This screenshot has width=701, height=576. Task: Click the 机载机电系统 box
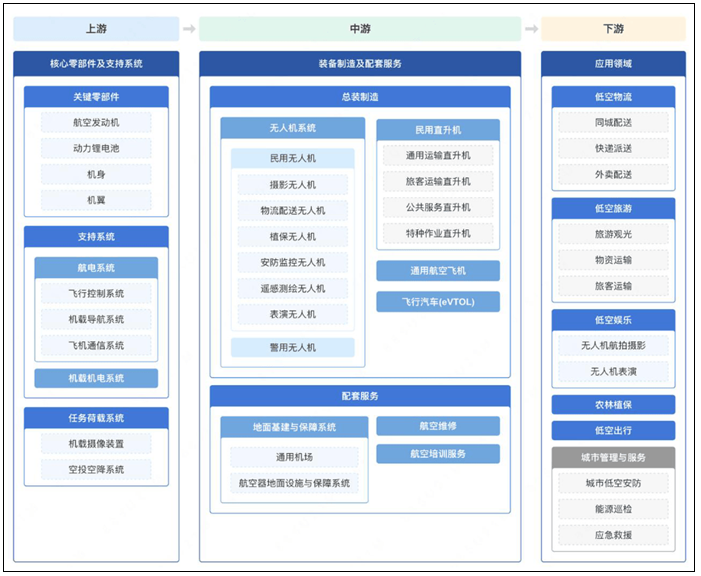(96, 378)
